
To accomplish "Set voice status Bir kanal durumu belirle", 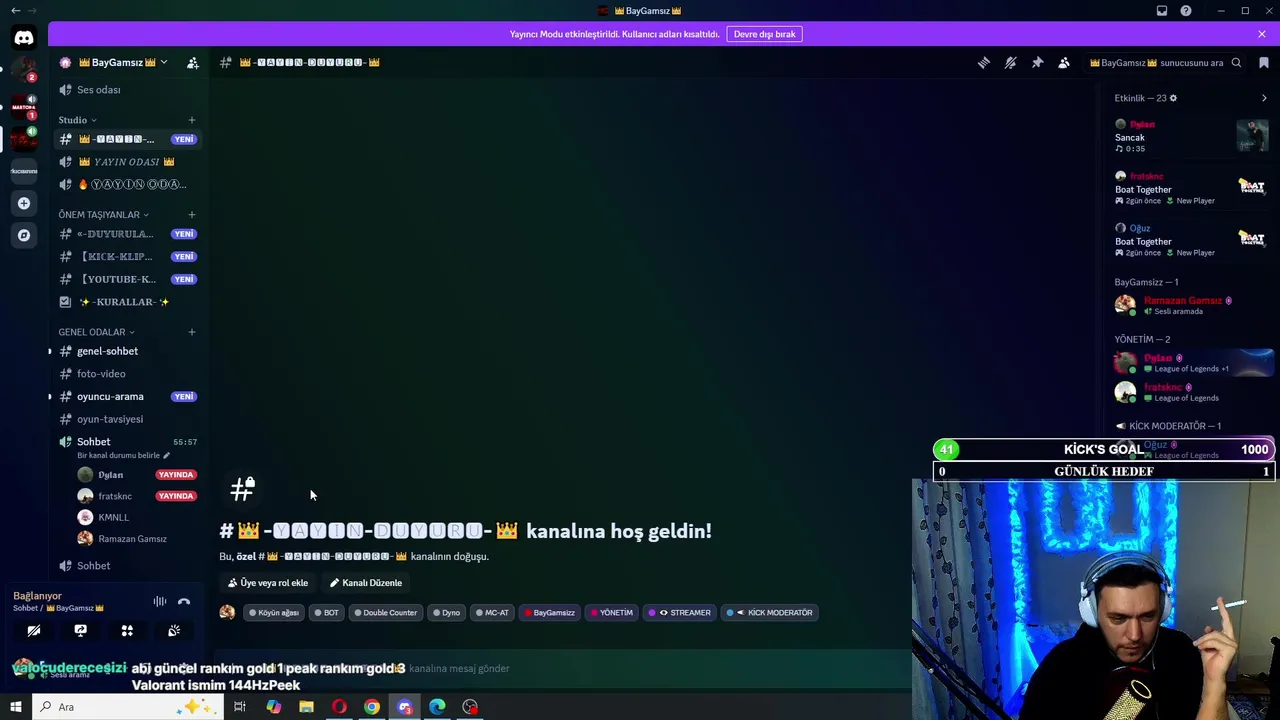I will coord(123,456).
